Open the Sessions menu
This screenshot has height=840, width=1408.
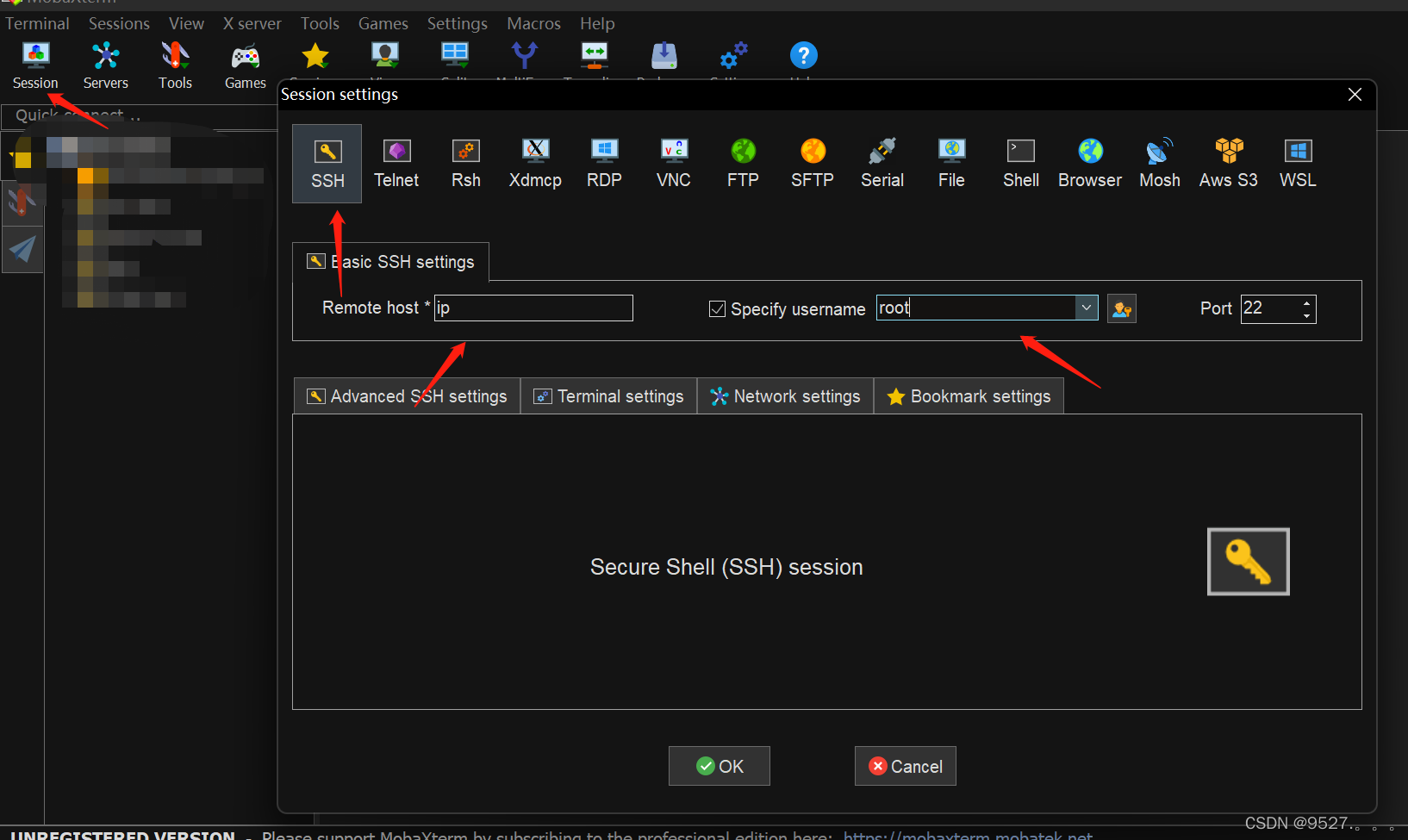pos(119,23)
